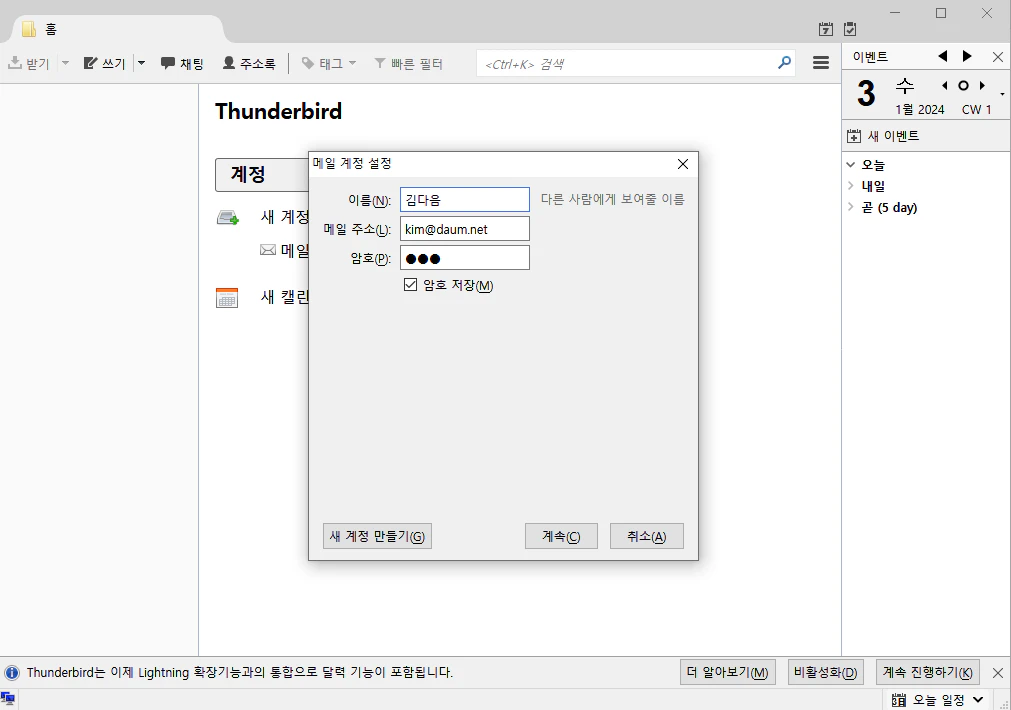This screenshot has height=710, width=1011.
Task: Go to next events with right arrow
Action: click(x=967, y=56)
